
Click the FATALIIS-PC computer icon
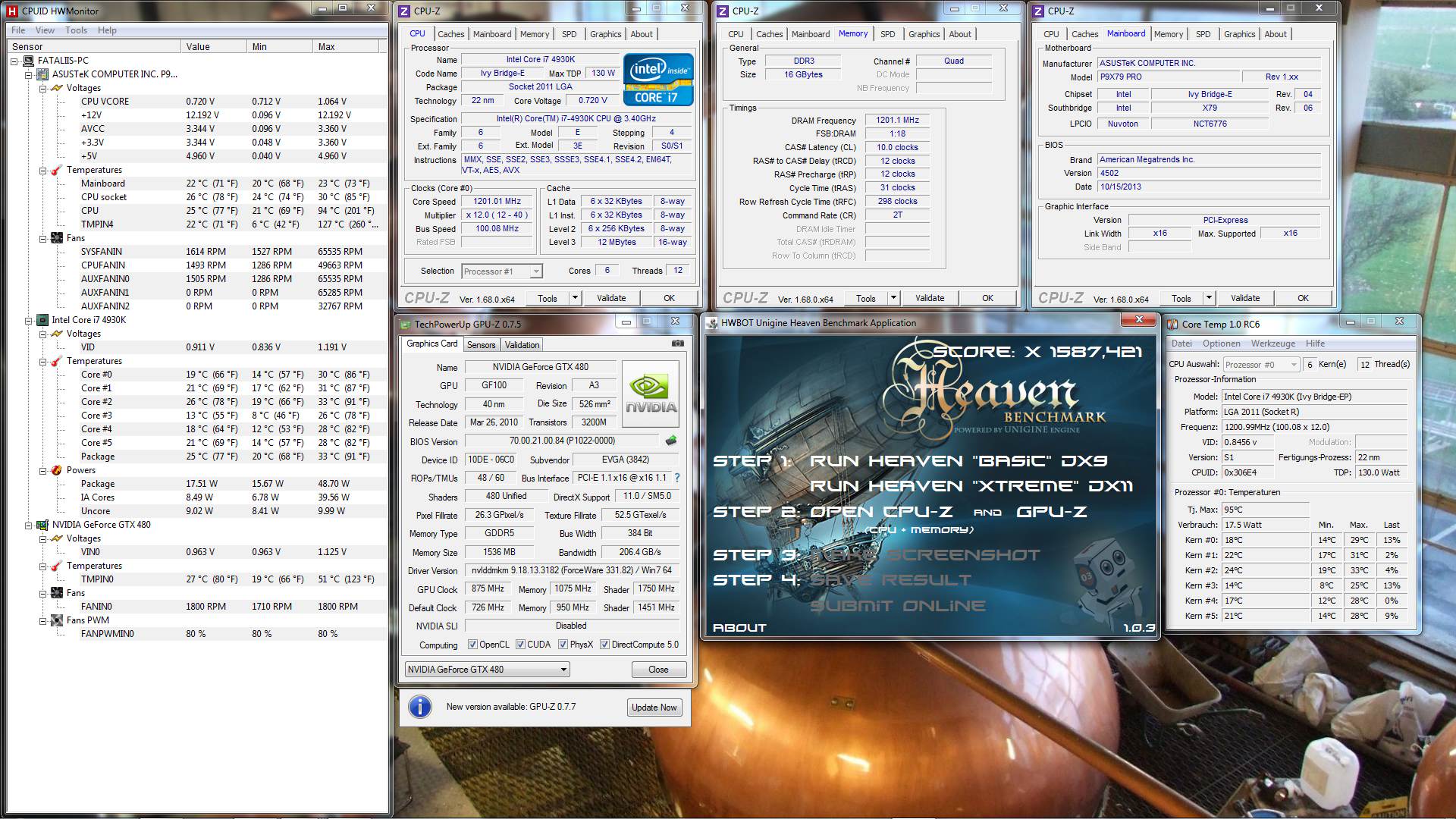30,61
